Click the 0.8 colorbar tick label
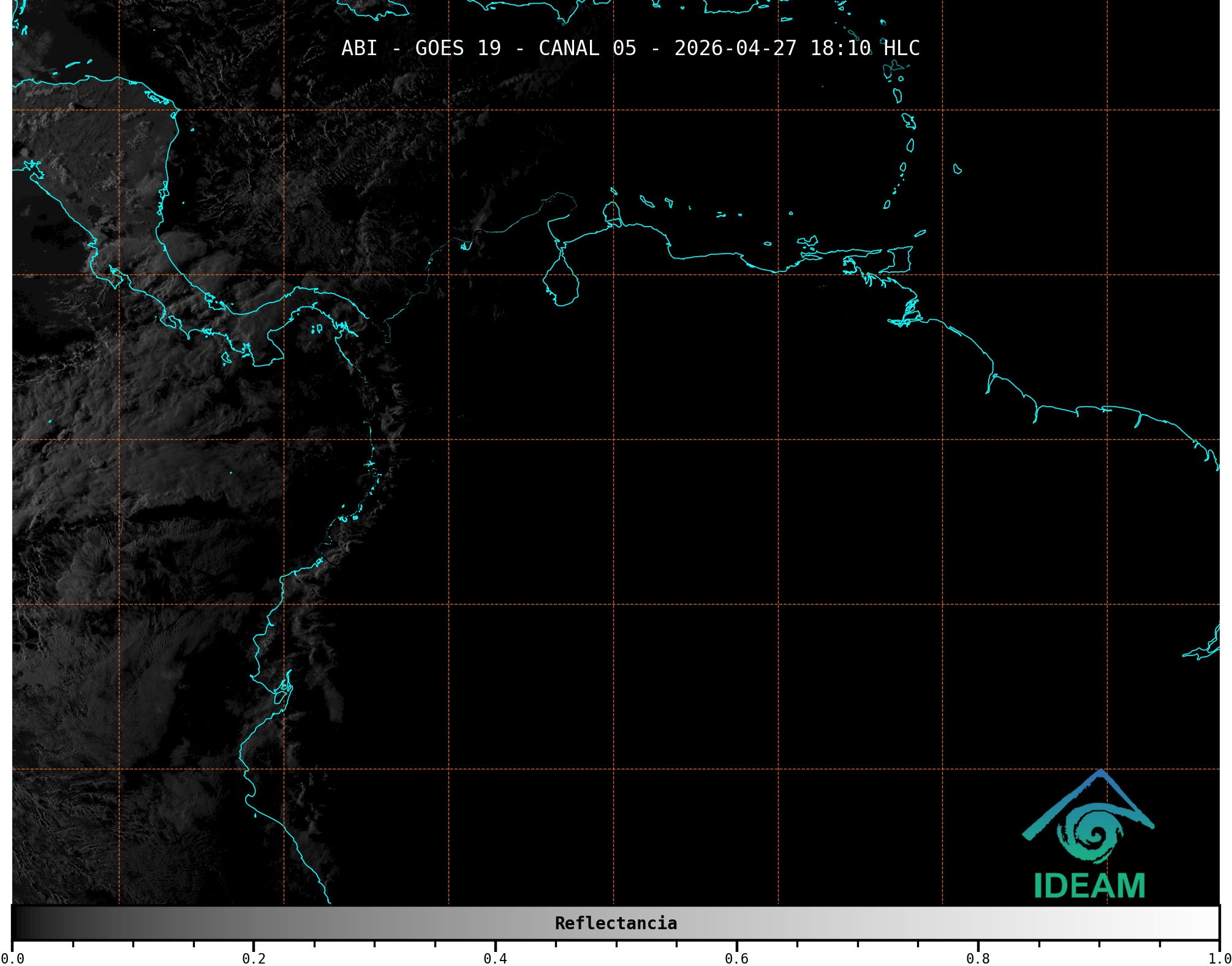The image size is (1232, 966). [978, 958]
